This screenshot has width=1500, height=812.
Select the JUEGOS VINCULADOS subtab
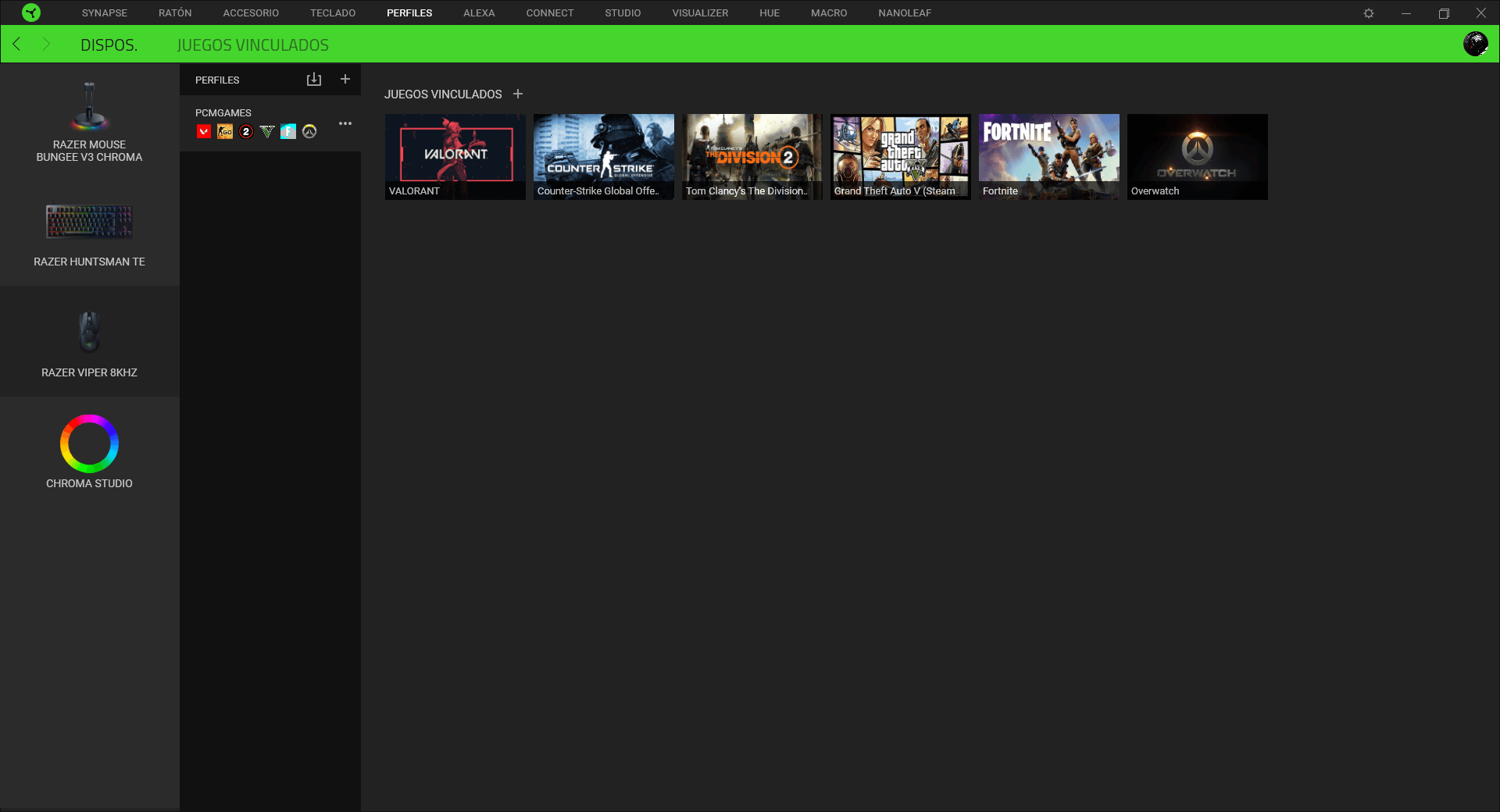point(253,45)
